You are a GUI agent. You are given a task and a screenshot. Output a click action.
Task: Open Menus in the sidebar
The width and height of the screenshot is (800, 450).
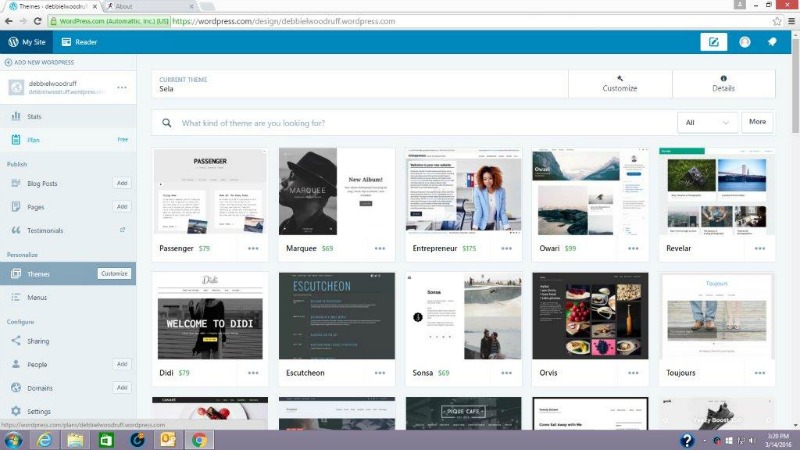[x=37, y=297]
